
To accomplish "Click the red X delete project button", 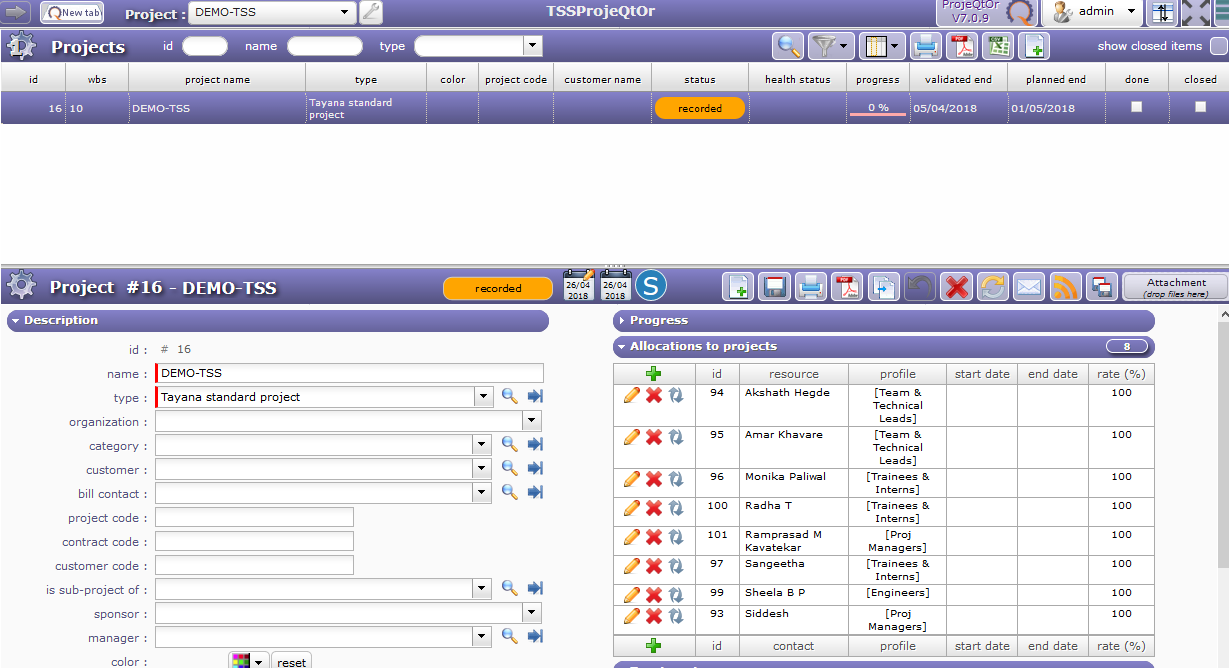I will click(957, 288).
